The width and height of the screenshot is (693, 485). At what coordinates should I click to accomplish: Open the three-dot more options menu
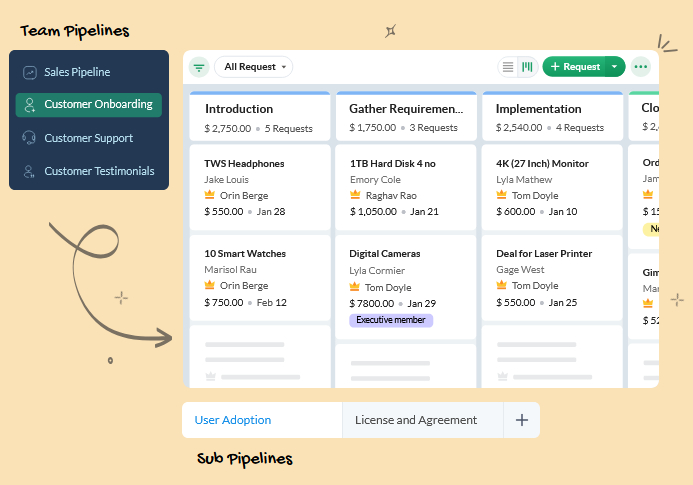[x=640, y=67]
